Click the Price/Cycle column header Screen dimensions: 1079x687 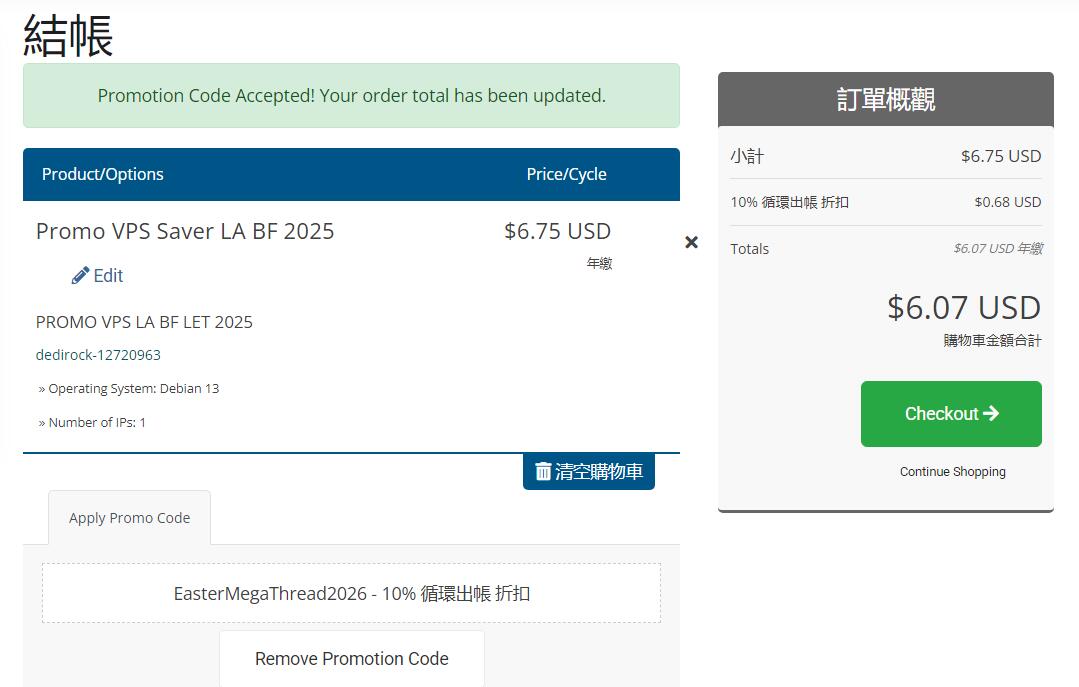pos(566,174)
